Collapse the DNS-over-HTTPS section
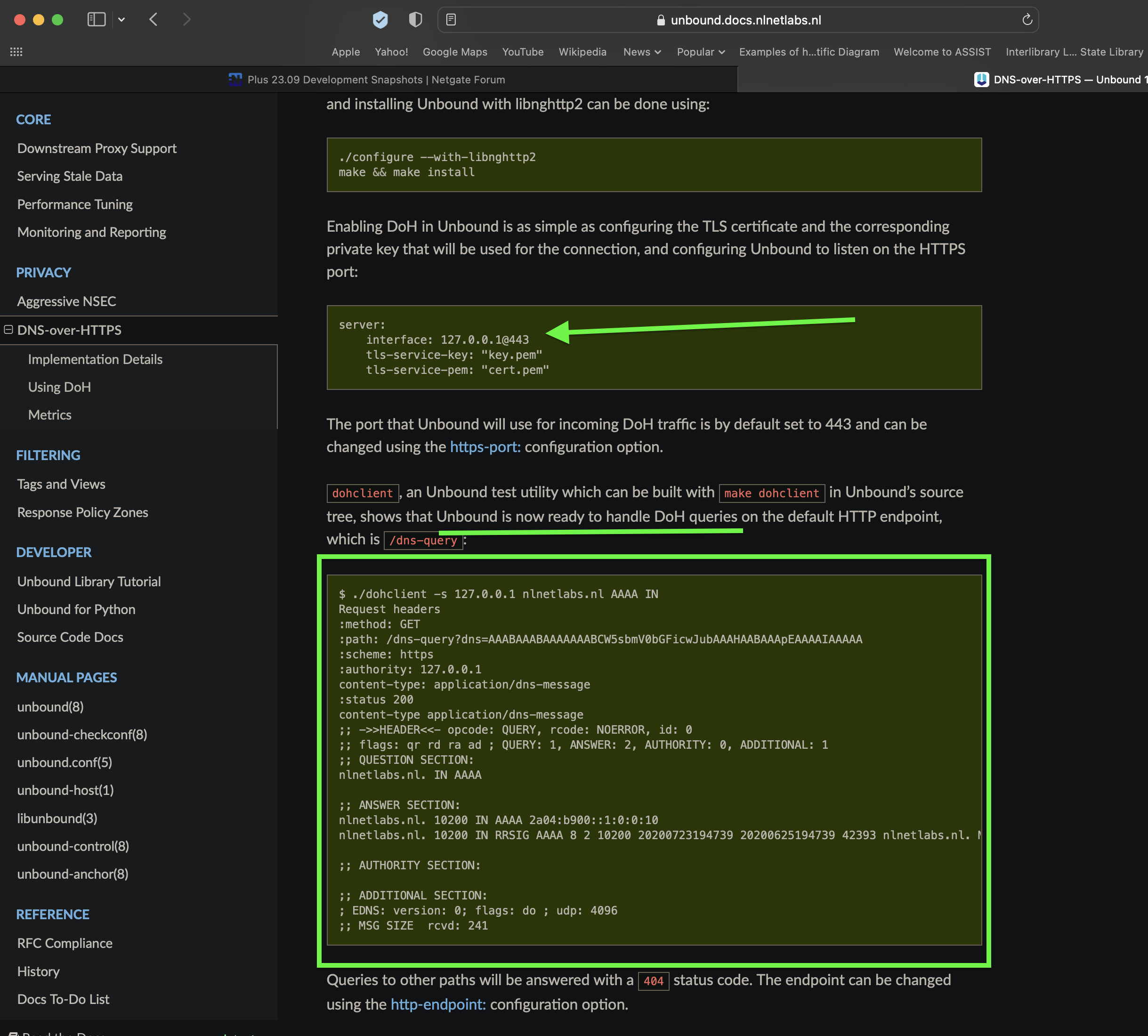 click(x=8, y=330)
